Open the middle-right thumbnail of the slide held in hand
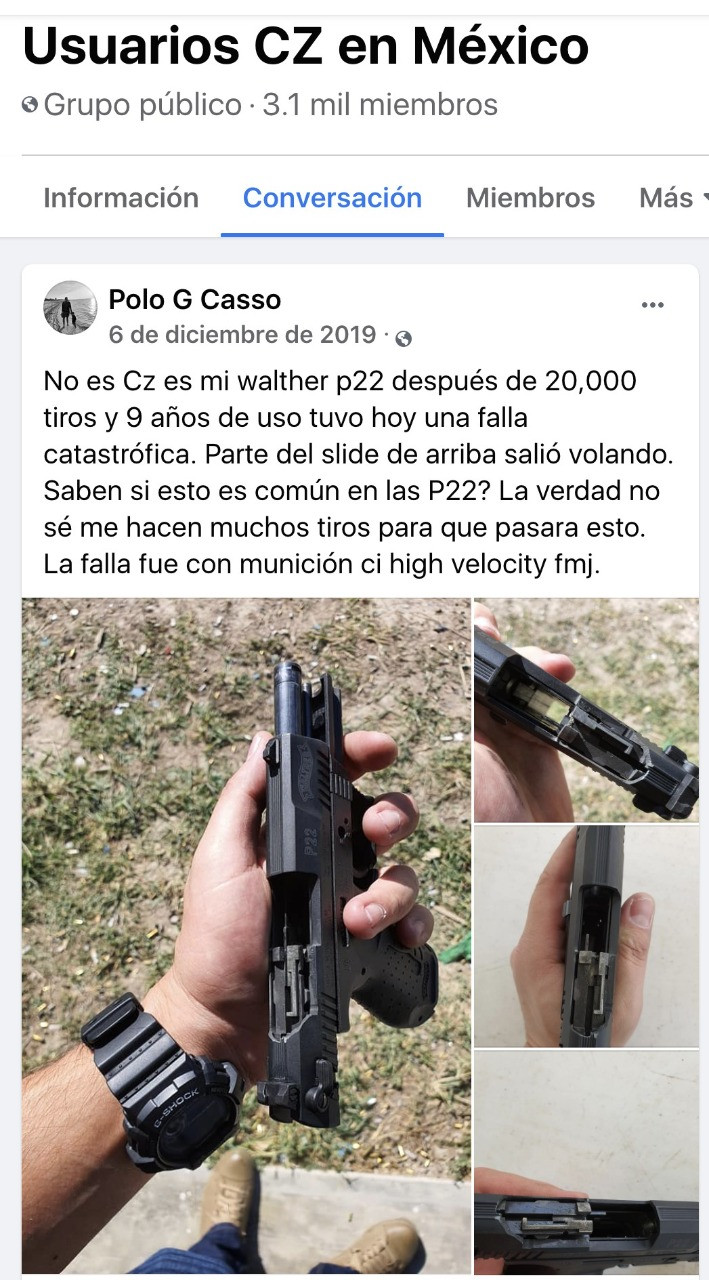The image size is (709, 1280). (586, 936)
